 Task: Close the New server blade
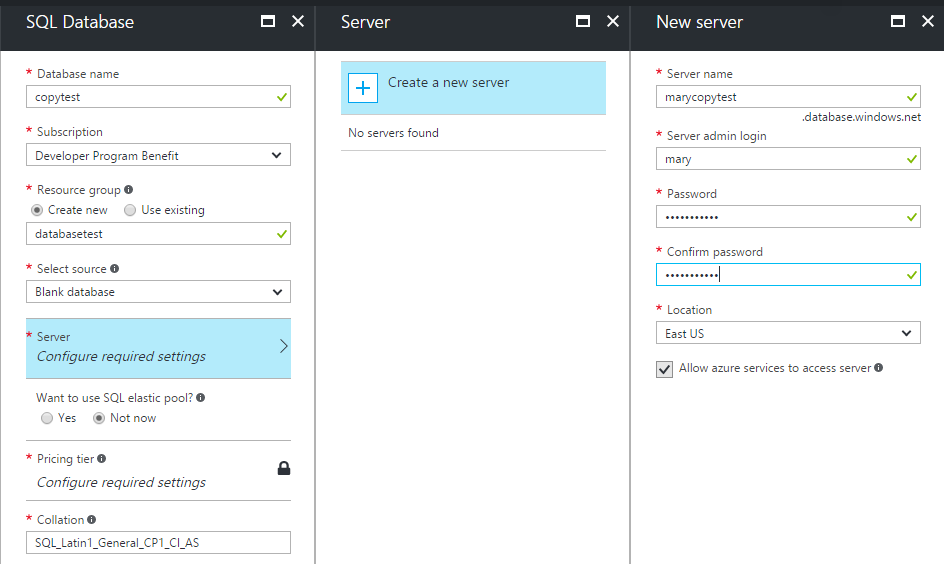pos(928,22)
